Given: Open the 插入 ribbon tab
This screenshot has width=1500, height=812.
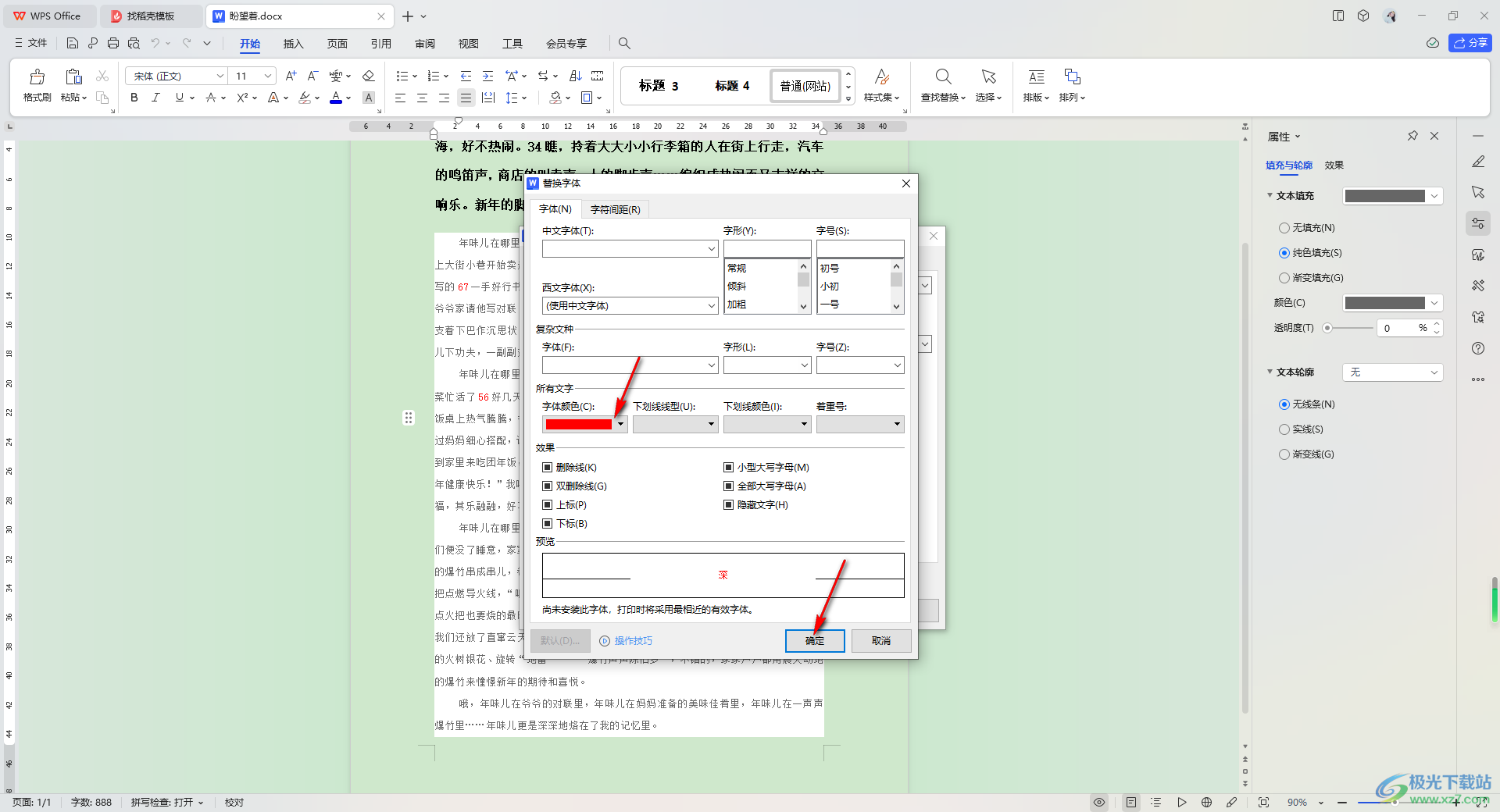Looking at the screenshot, I should [x=293, y=44].
